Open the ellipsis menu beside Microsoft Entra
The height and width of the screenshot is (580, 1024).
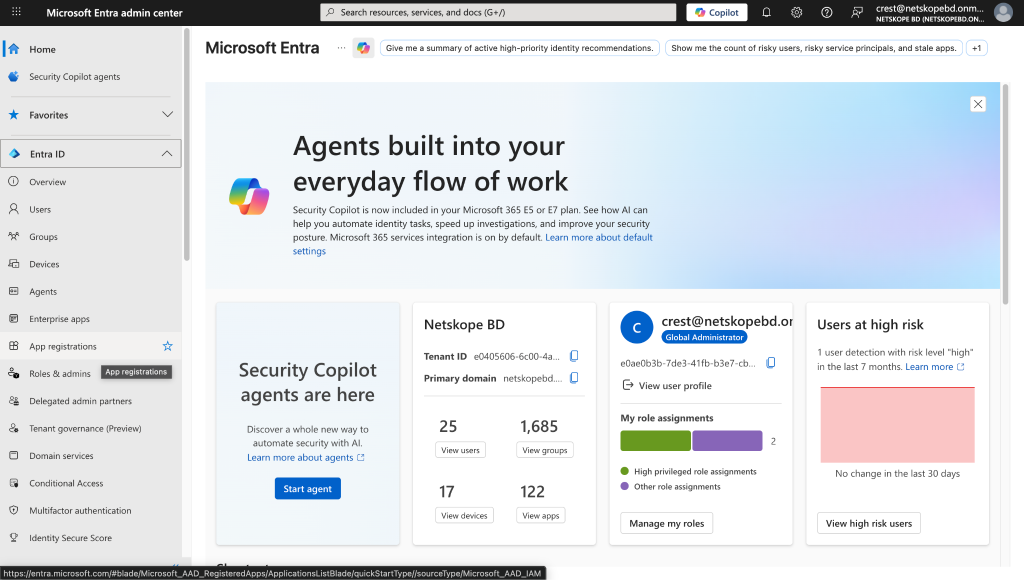341,48
